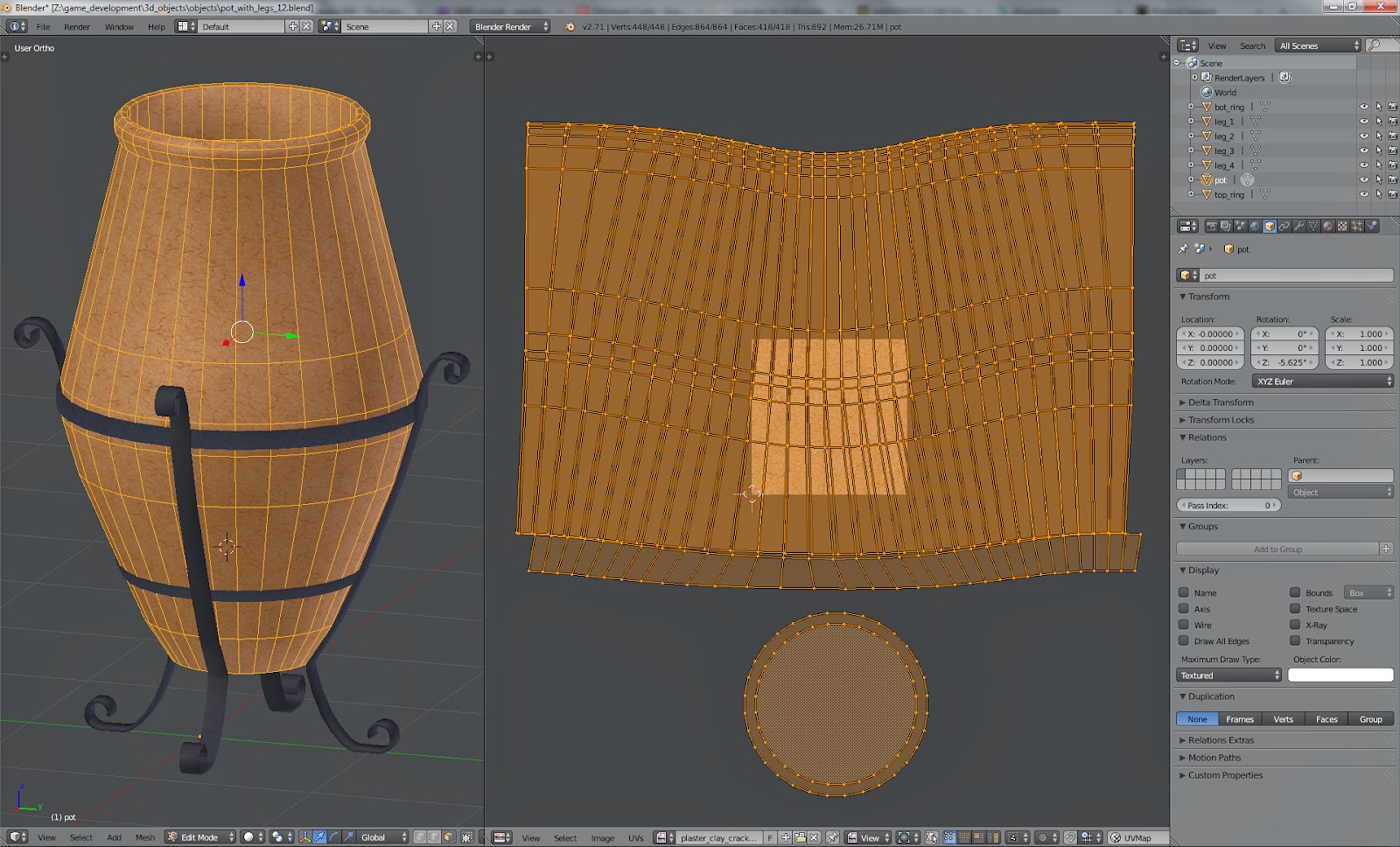Image resolution: width=1400 pixels, height=847 pixels.
Task: Open the Material properties sphere icon
Action: (1326, 225)
